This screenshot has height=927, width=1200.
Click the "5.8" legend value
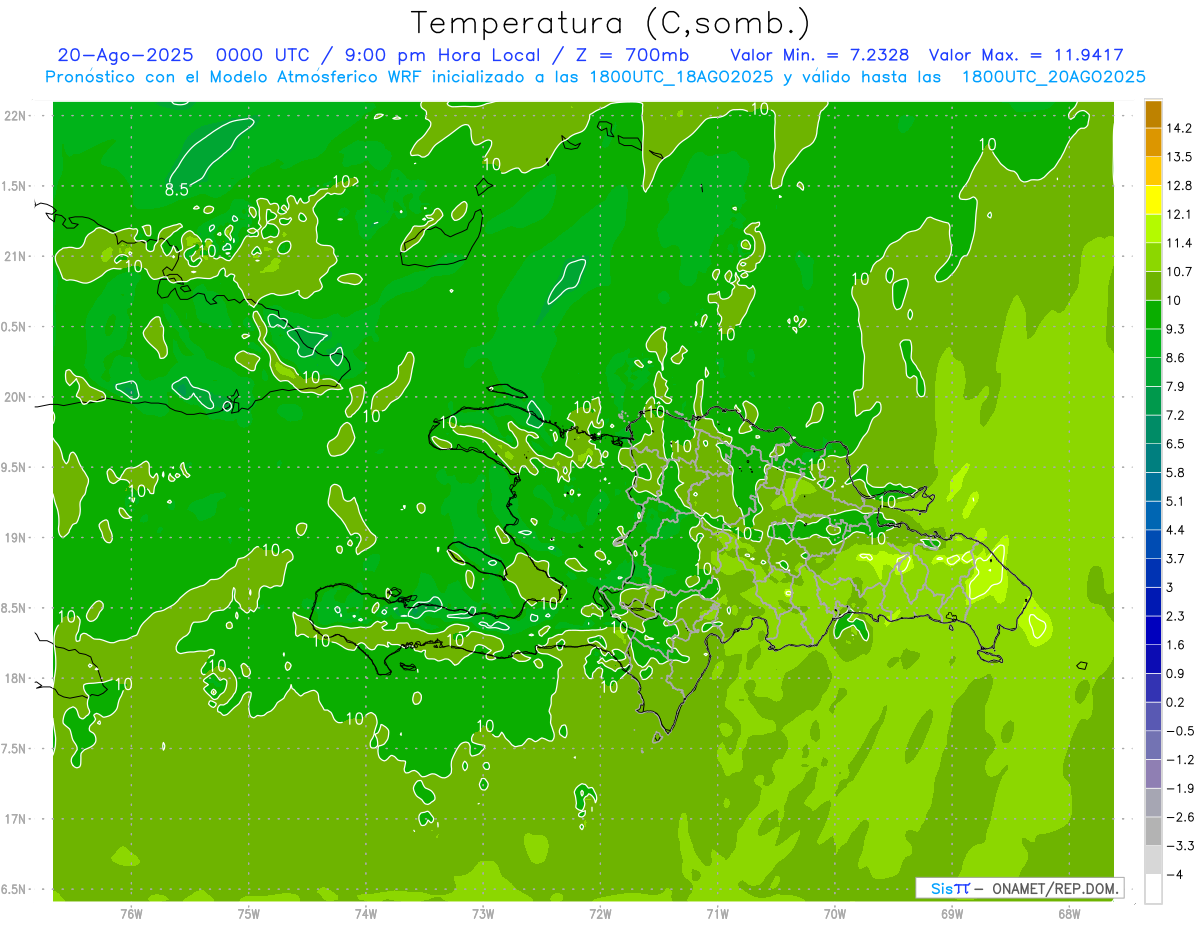coord(1175,473)
